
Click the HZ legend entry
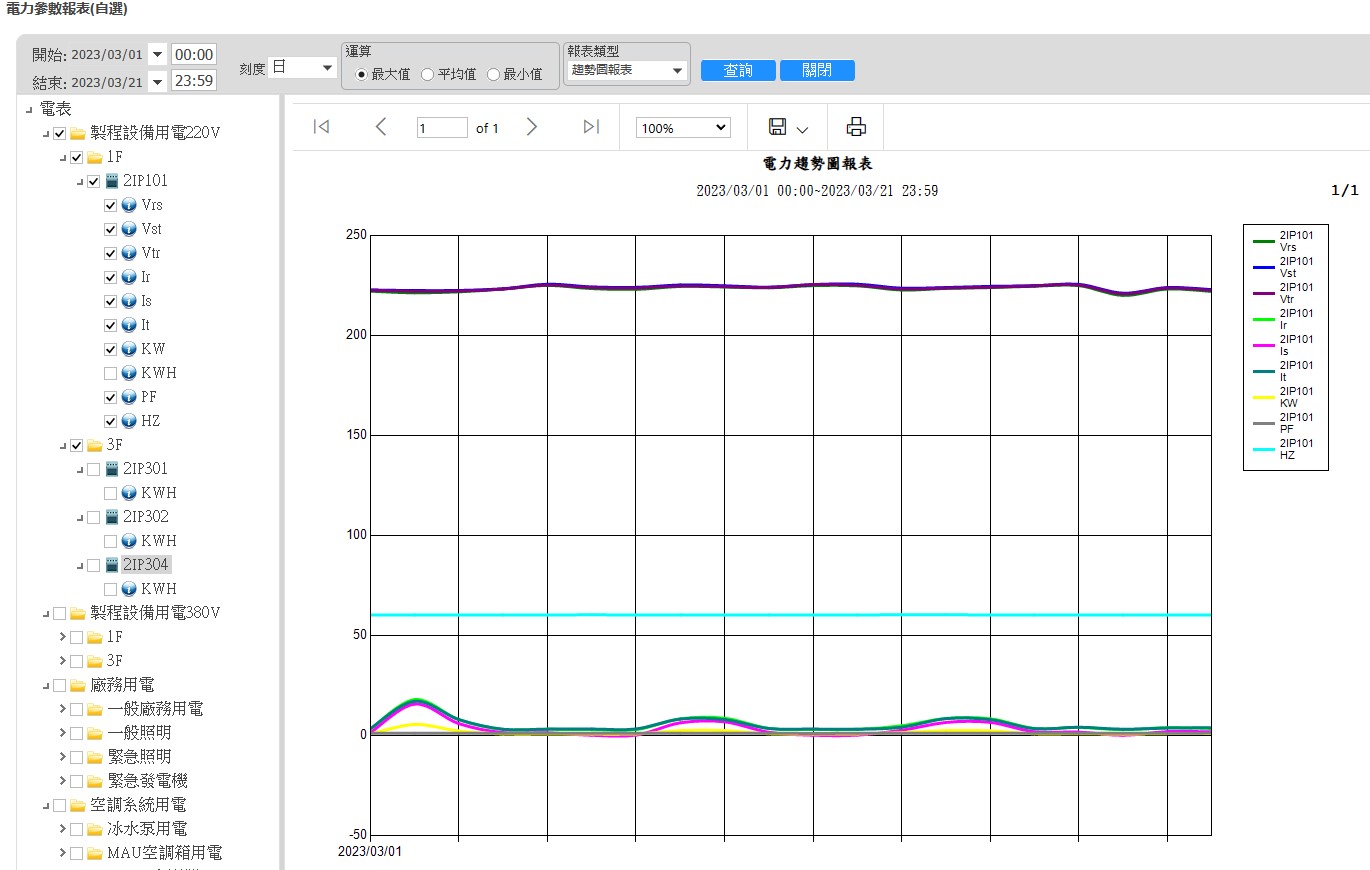coord(1285,449)
